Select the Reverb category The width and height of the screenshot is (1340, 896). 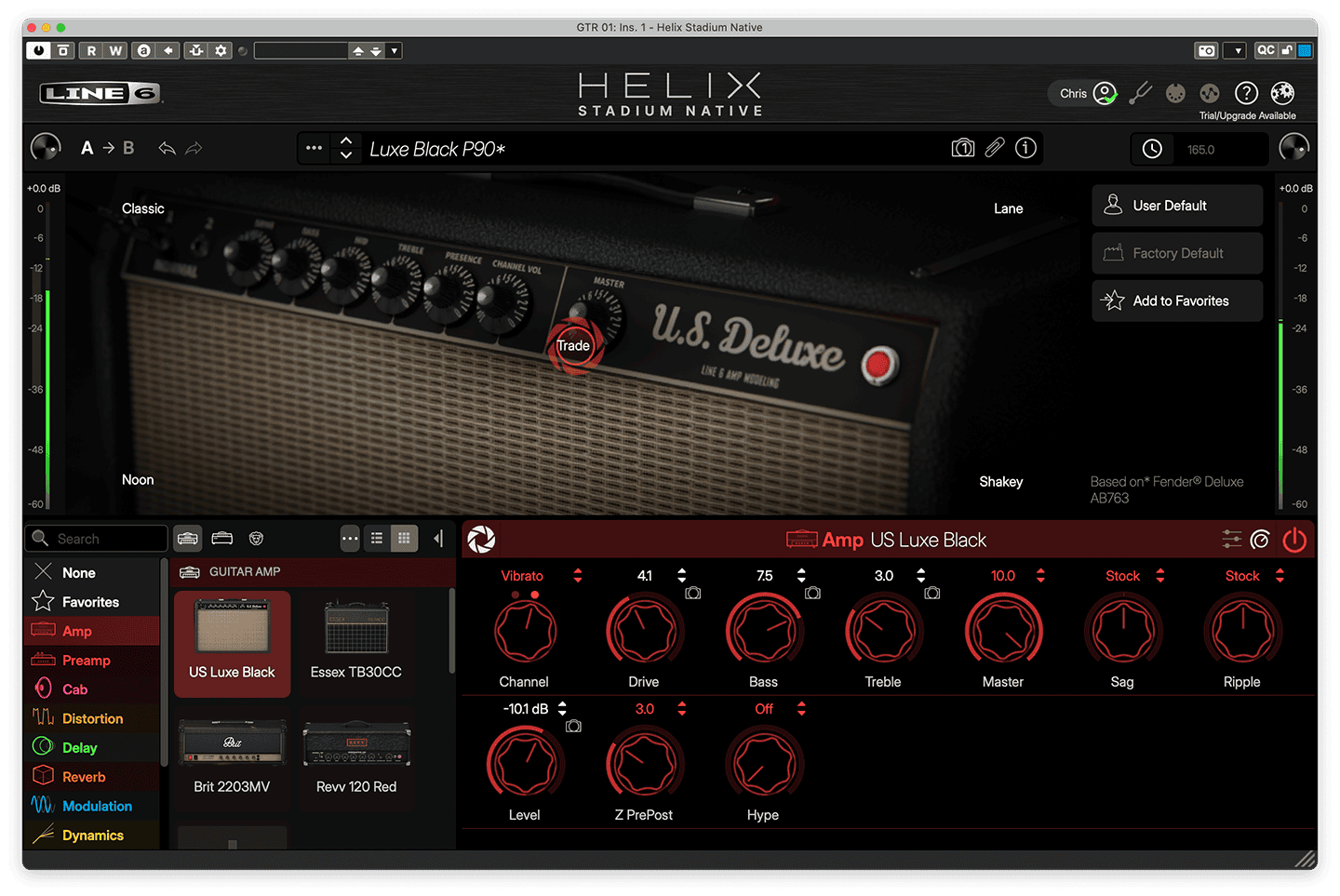point(91,777)
